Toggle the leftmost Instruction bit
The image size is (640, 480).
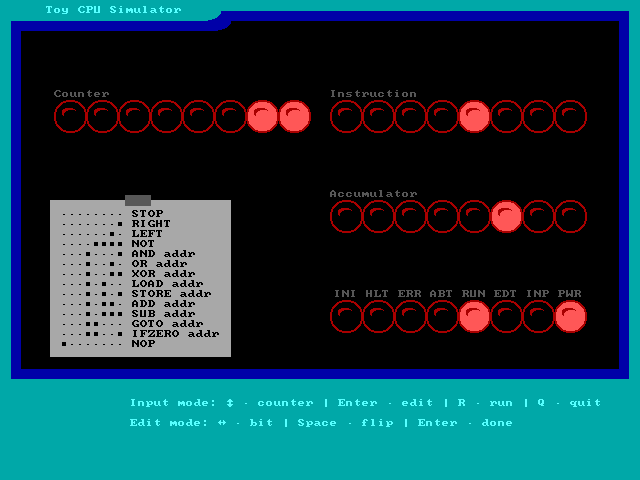click(x=346, y=117)
